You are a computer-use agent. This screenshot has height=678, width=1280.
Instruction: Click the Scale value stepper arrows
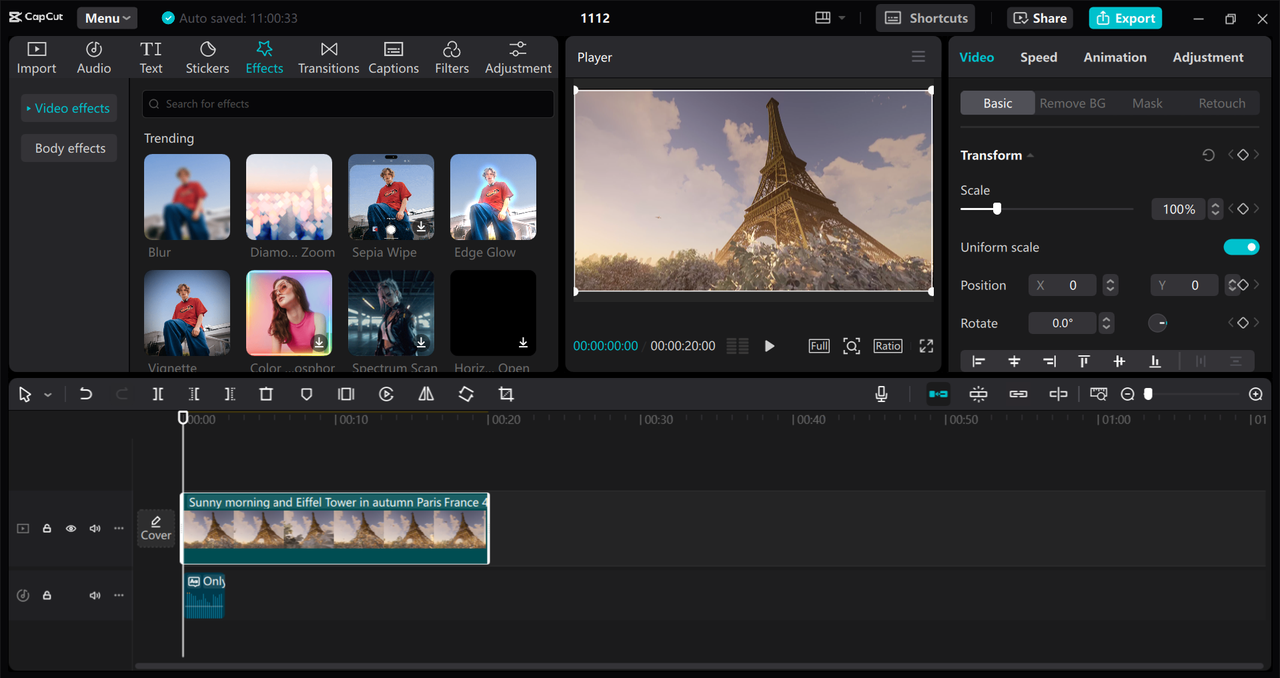[1215, 209]
